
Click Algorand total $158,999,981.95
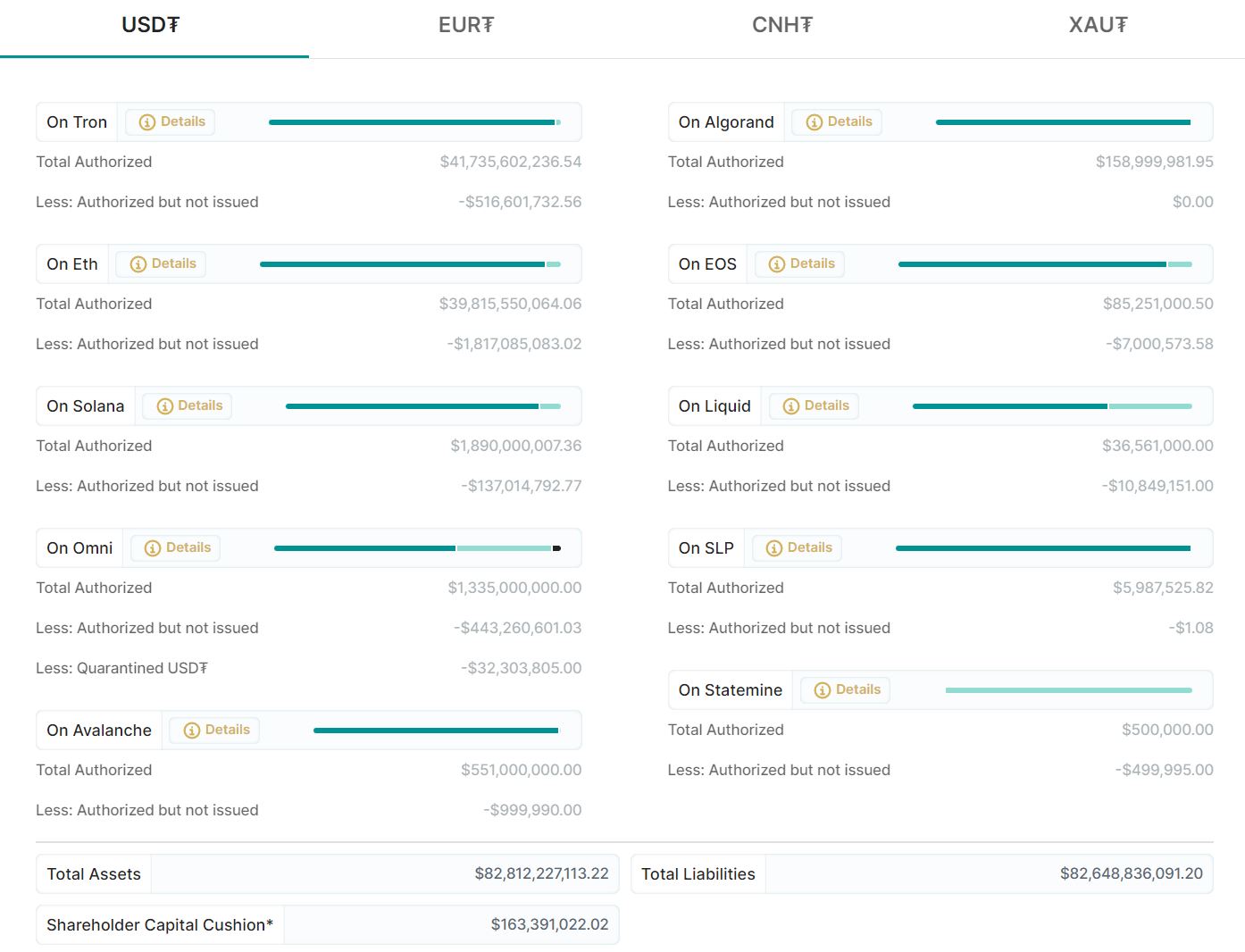click(x=1155, y=162)
